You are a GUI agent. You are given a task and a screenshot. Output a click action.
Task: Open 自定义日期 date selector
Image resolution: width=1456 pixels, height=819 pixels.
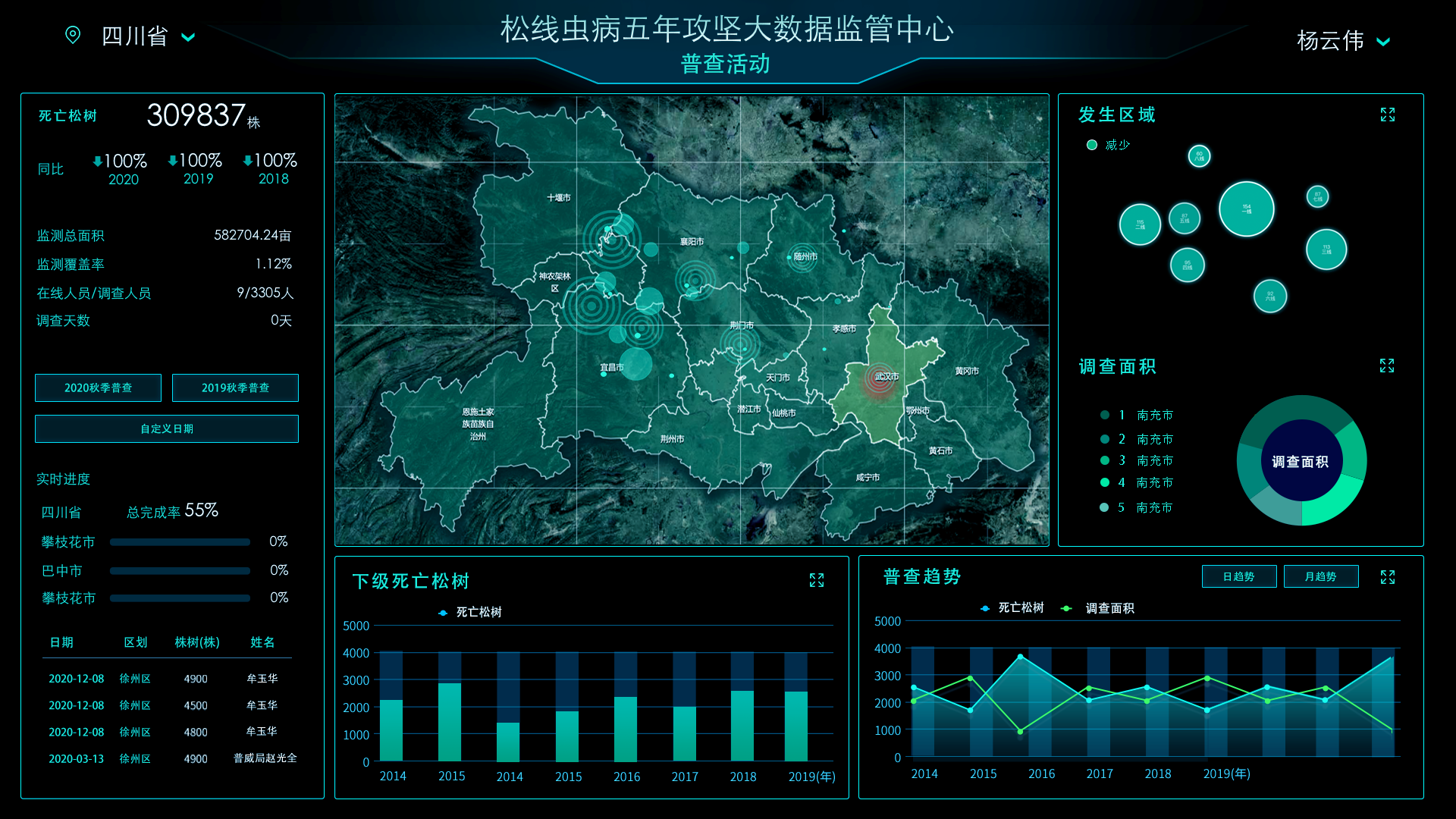[167, 428]
